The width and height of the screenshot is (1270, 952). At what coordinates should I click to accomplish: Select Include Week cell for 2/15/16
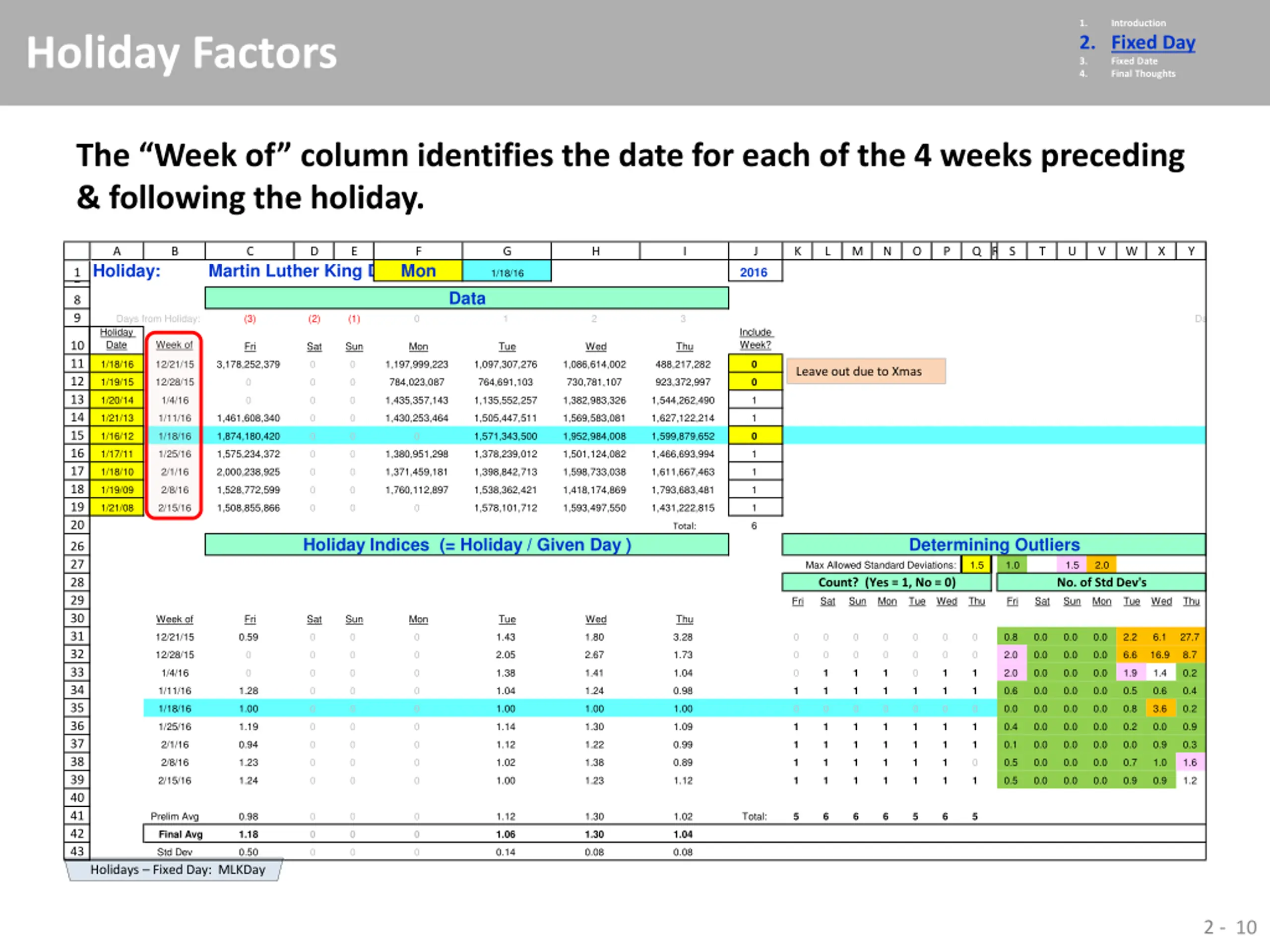pos(755,507)
